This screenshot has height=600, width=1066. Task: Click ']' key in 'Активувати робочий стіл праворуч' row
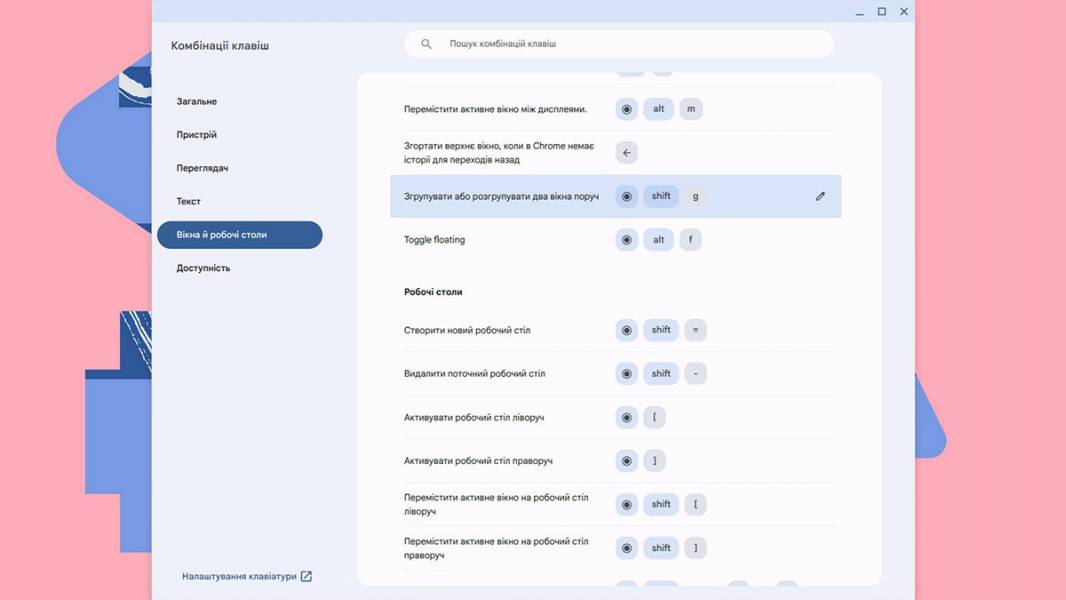point(654,461)
